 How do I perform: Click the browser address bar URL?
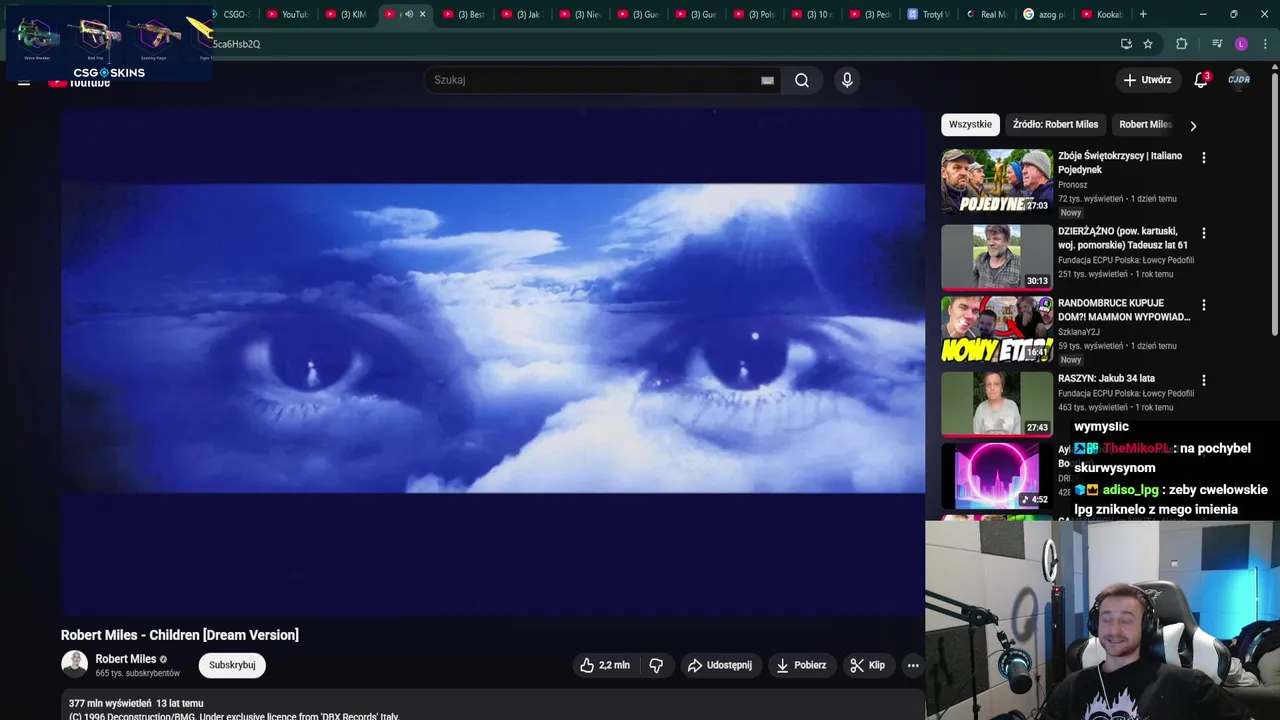coord(660,44)
